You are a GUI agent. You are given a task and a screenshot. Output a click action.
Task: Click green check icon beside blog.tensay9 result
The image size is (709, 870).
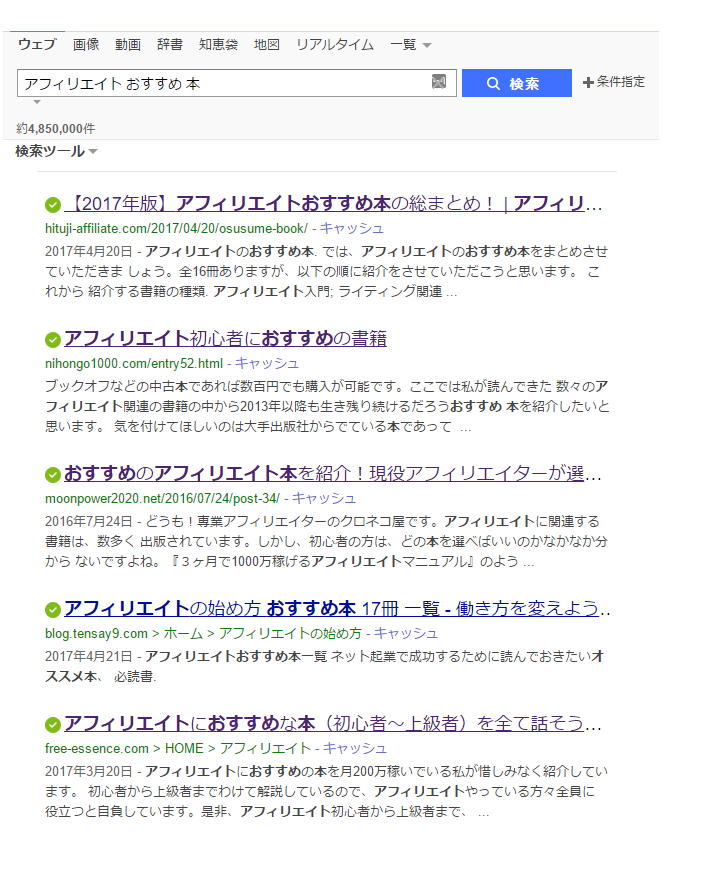point(53,610)
